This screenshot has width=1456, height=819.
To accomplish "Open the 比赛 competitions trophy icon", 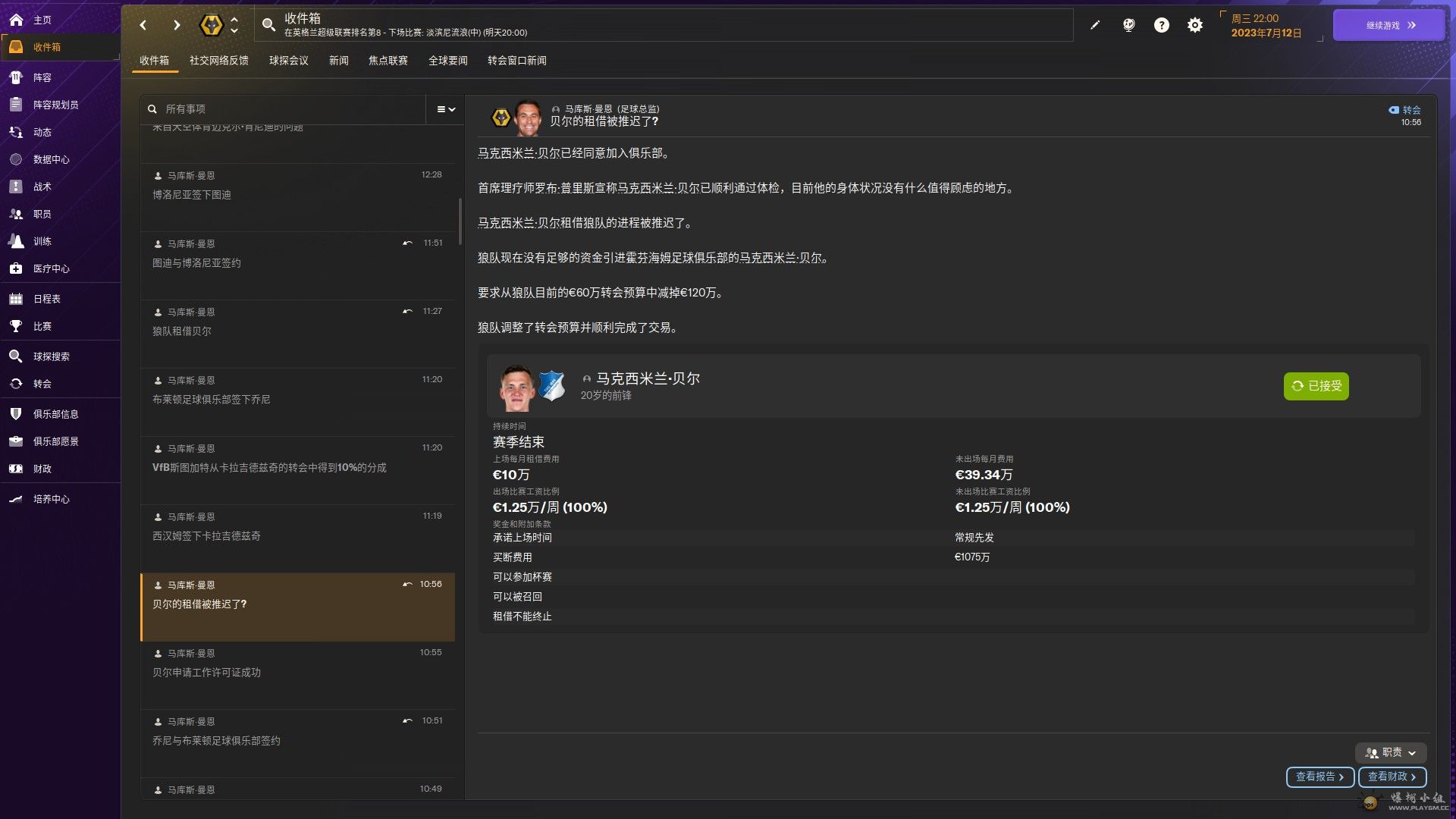I will 16,326.
